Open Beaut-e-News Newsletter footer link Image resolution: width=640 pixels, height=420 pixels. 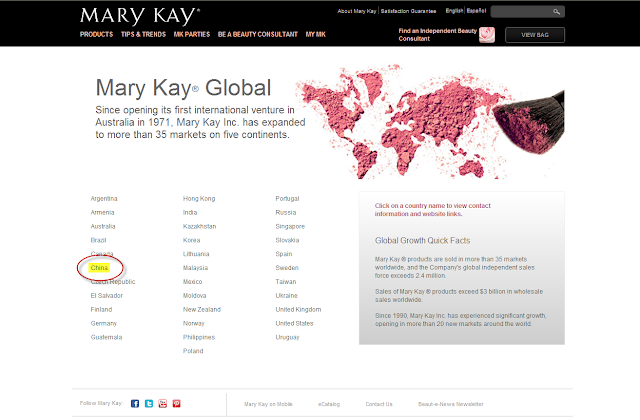[x=451, y=404]
